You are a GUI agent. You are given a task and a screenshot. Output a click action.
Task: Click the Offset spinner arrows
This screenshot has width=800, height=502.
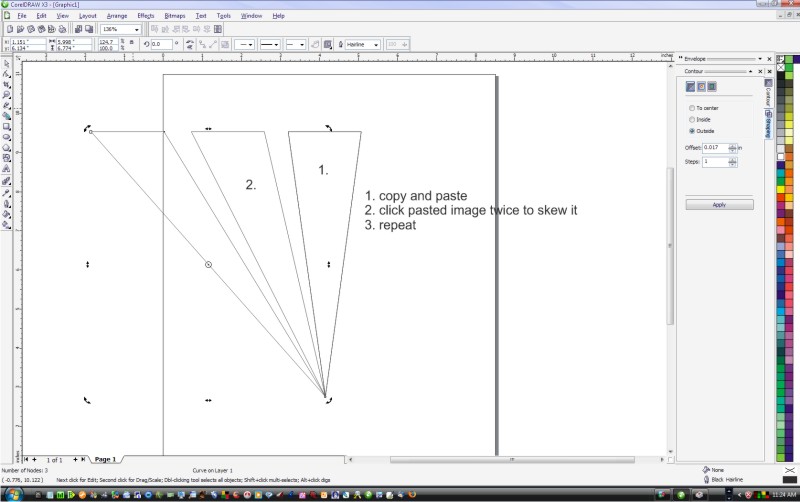pos(733,148)
